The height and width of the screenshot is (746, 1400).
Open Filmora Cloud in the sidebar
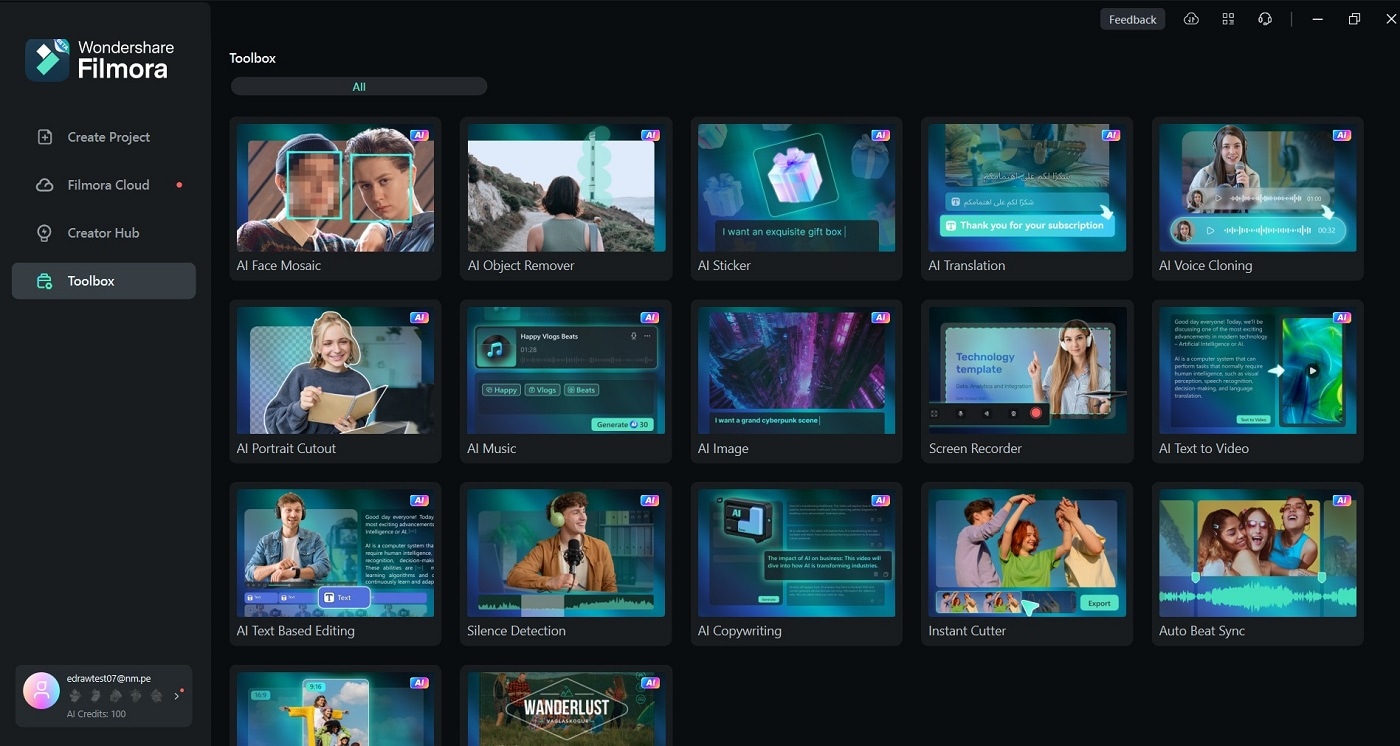point(104,185)
